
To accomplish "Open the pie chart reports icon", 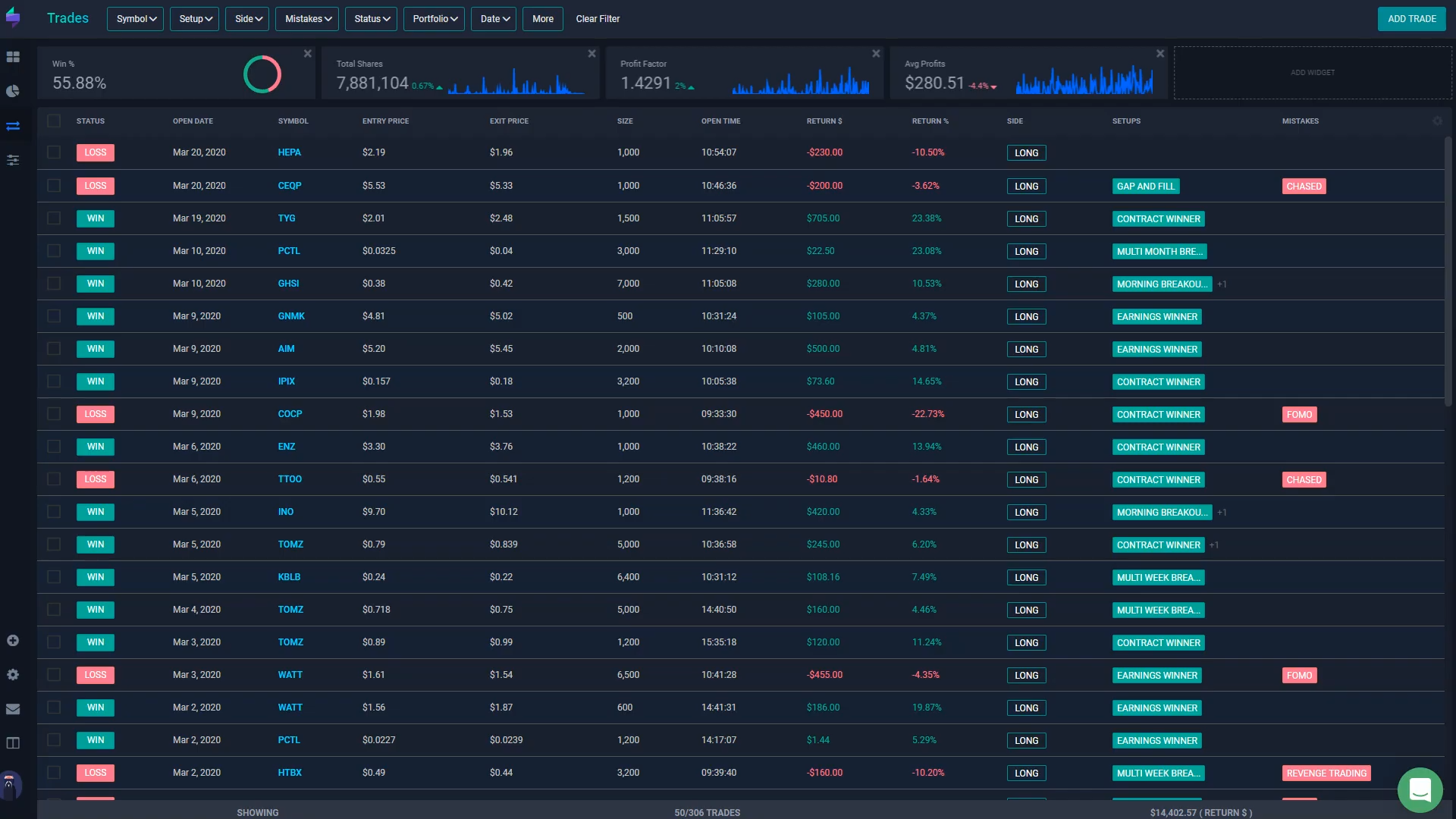I will (13, 91).
